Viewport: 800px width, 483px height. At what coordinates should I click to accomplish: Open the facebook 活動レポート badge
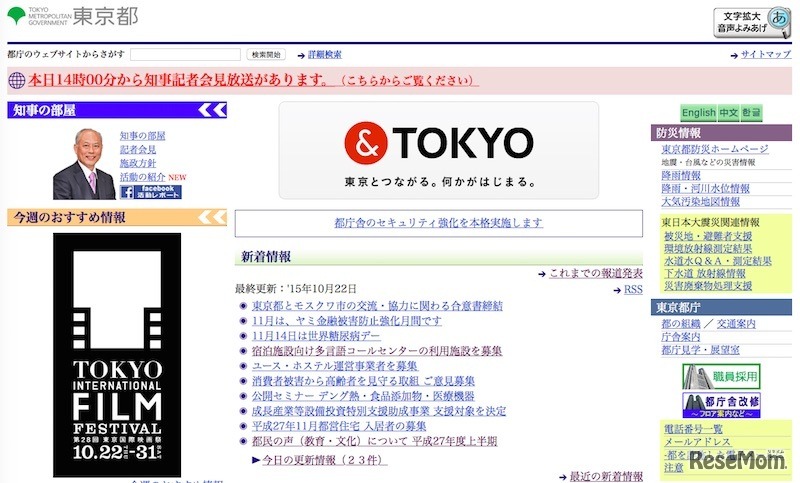[151, 192]
